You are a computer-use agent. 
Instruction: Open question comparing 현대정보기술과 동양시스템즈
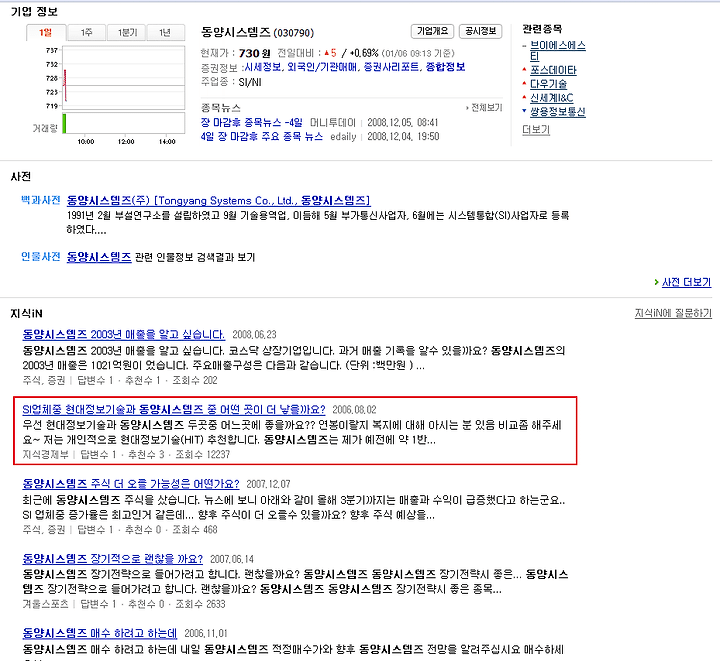pyautogui.click(x=174, y=409)
